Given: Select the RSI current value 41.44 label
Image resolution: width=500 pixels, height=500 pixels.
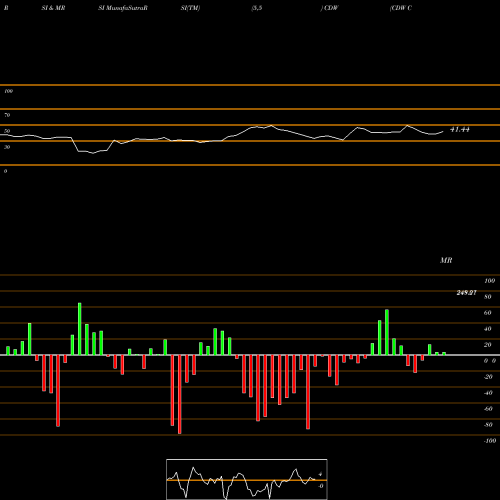Looking at the screenshot, I should point(460,130).
